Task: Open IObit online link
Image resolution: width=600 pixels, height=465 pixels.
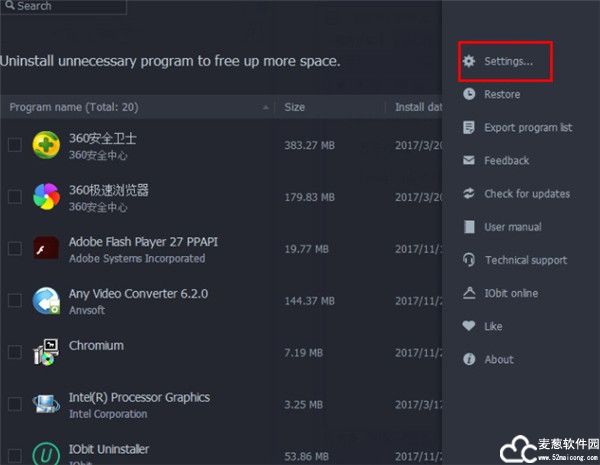Action: coord(511,293)
